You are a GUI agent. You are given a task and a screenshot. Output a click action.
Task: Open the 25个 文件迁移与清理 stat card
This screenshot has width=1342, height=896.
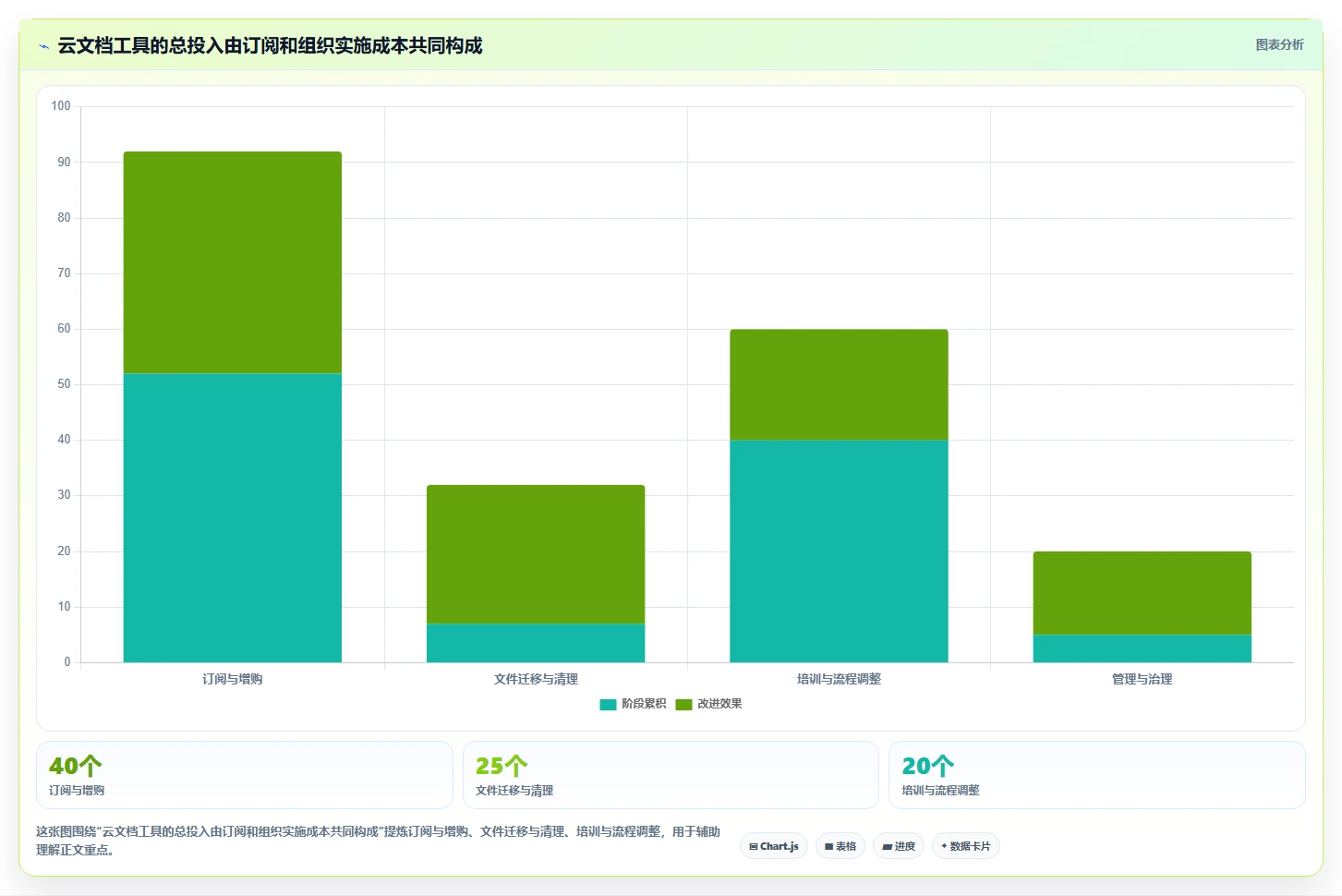tap(671, 775)
